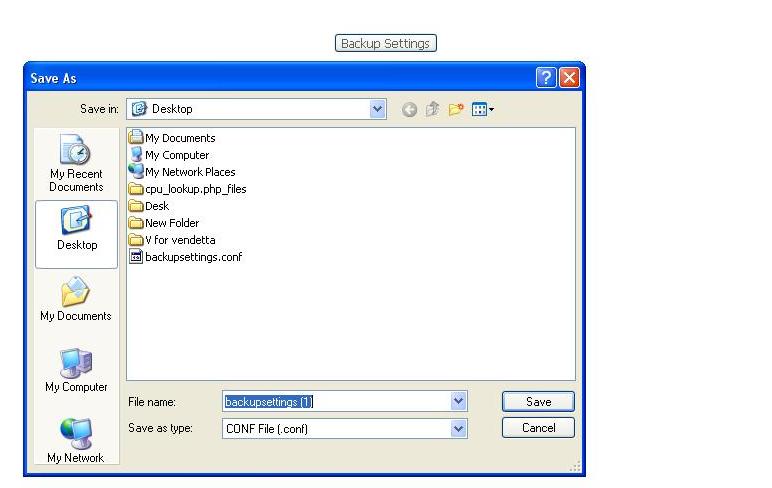Select My Network Places in file list
772x488 pixels.
[182, 172]
